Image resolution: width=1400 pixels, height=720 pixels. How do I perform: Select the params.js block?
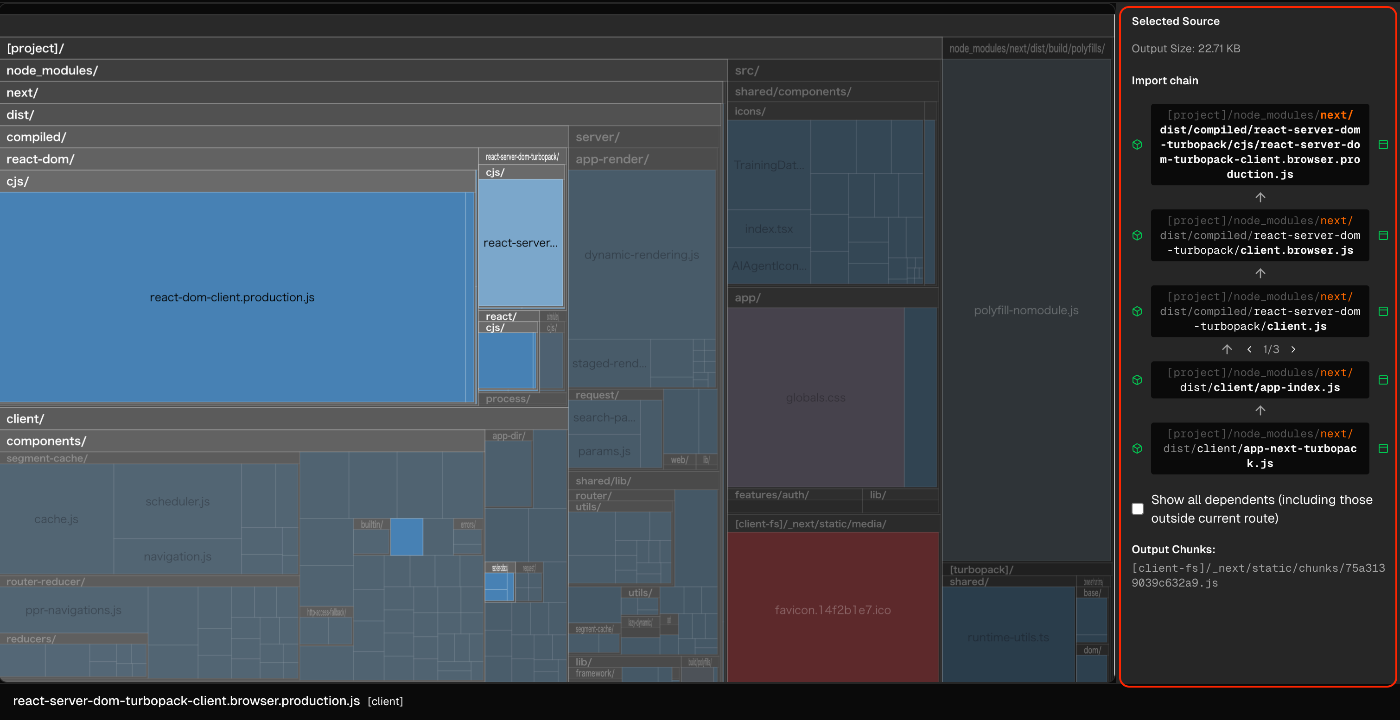pos(605,451)
